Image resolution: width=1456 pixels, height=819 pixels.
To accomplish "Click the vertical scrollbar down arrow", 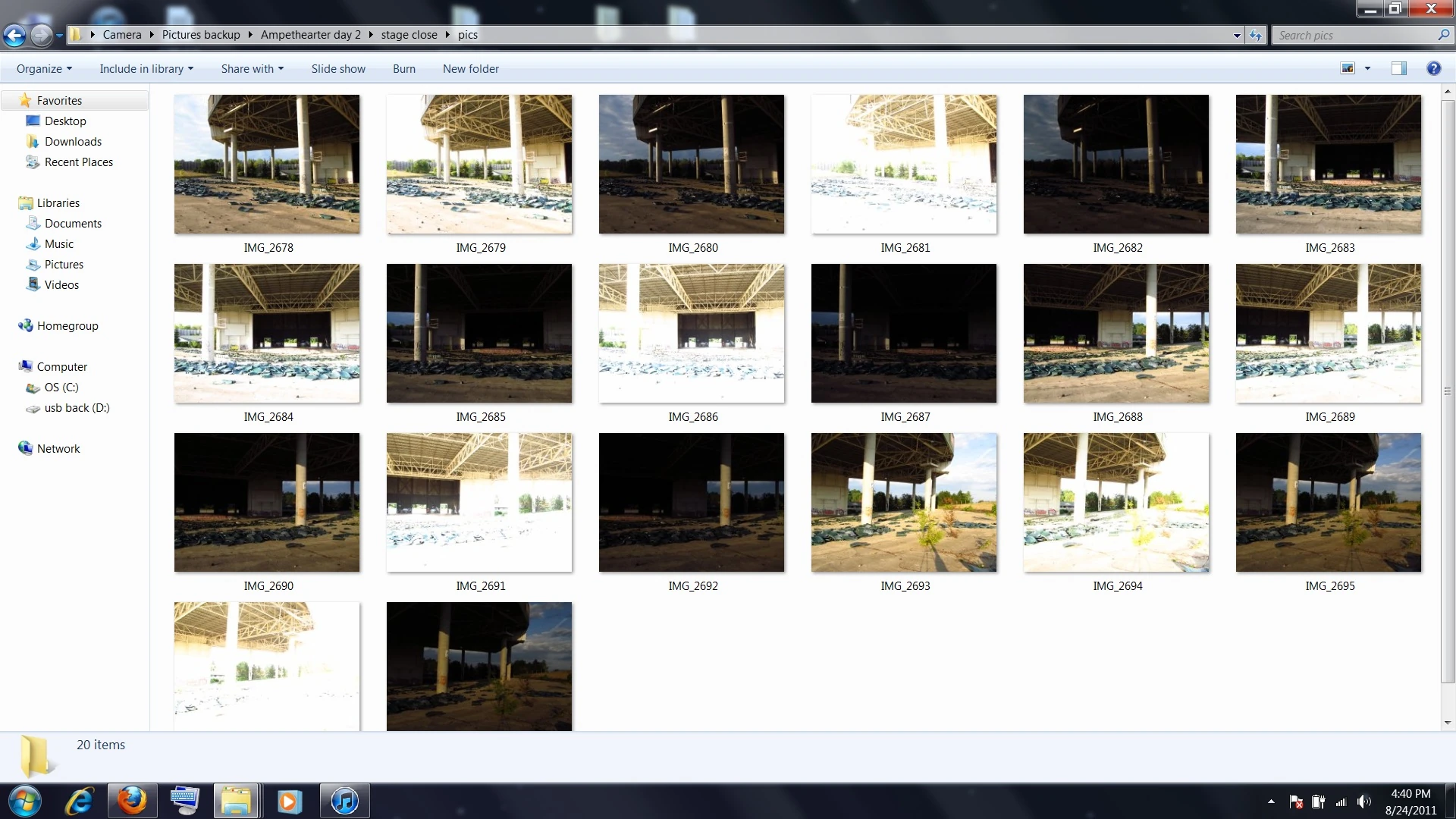I will pyautogui.click(x=1448, y=723).
